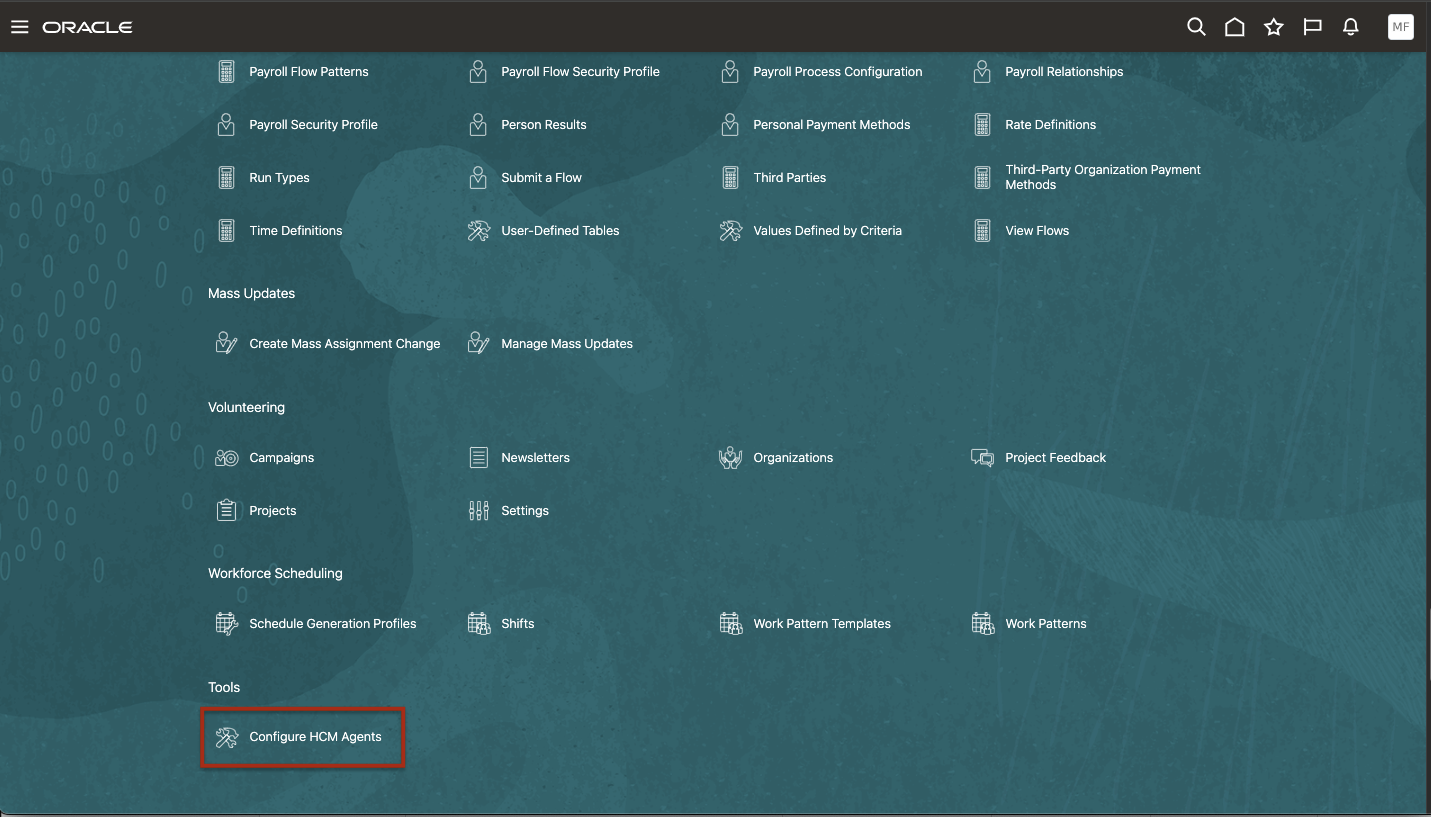1431x817 pixels.
Task: Click the Settings sliders icon
Action: click(478, 511)
